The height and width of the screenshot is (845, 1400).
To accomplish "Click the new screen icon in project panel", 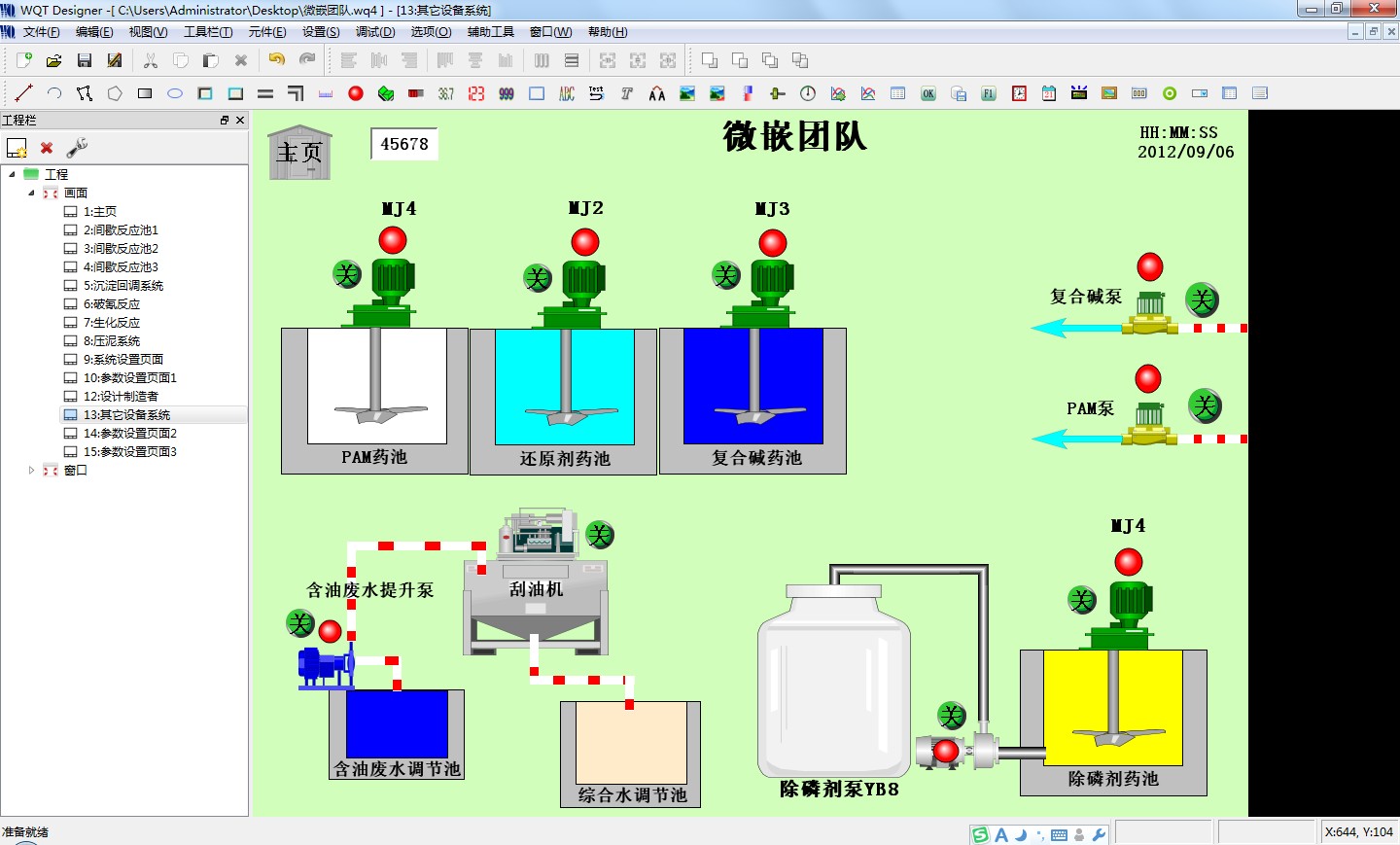I will pos(17,148).
